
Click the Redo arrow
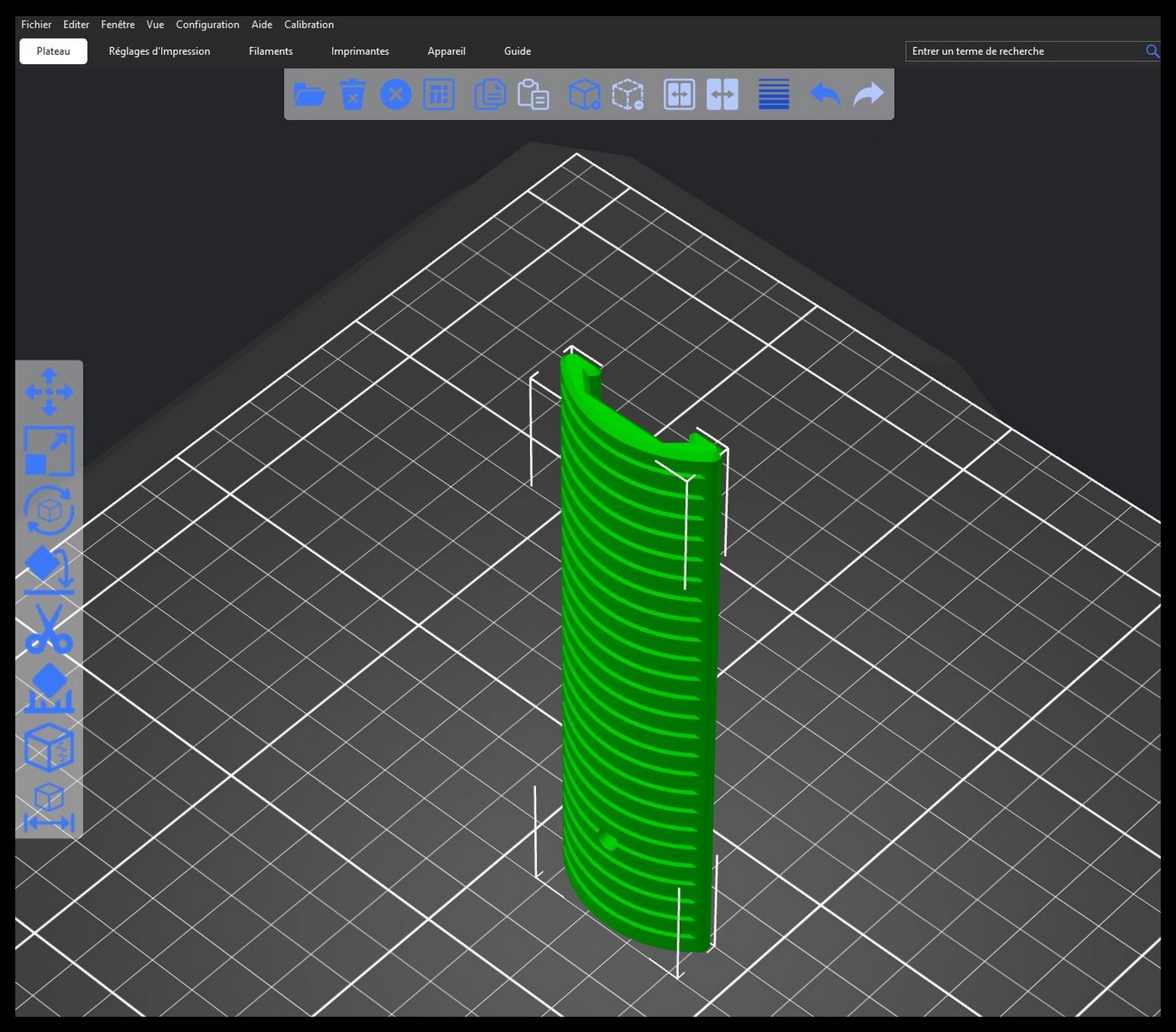868,95
